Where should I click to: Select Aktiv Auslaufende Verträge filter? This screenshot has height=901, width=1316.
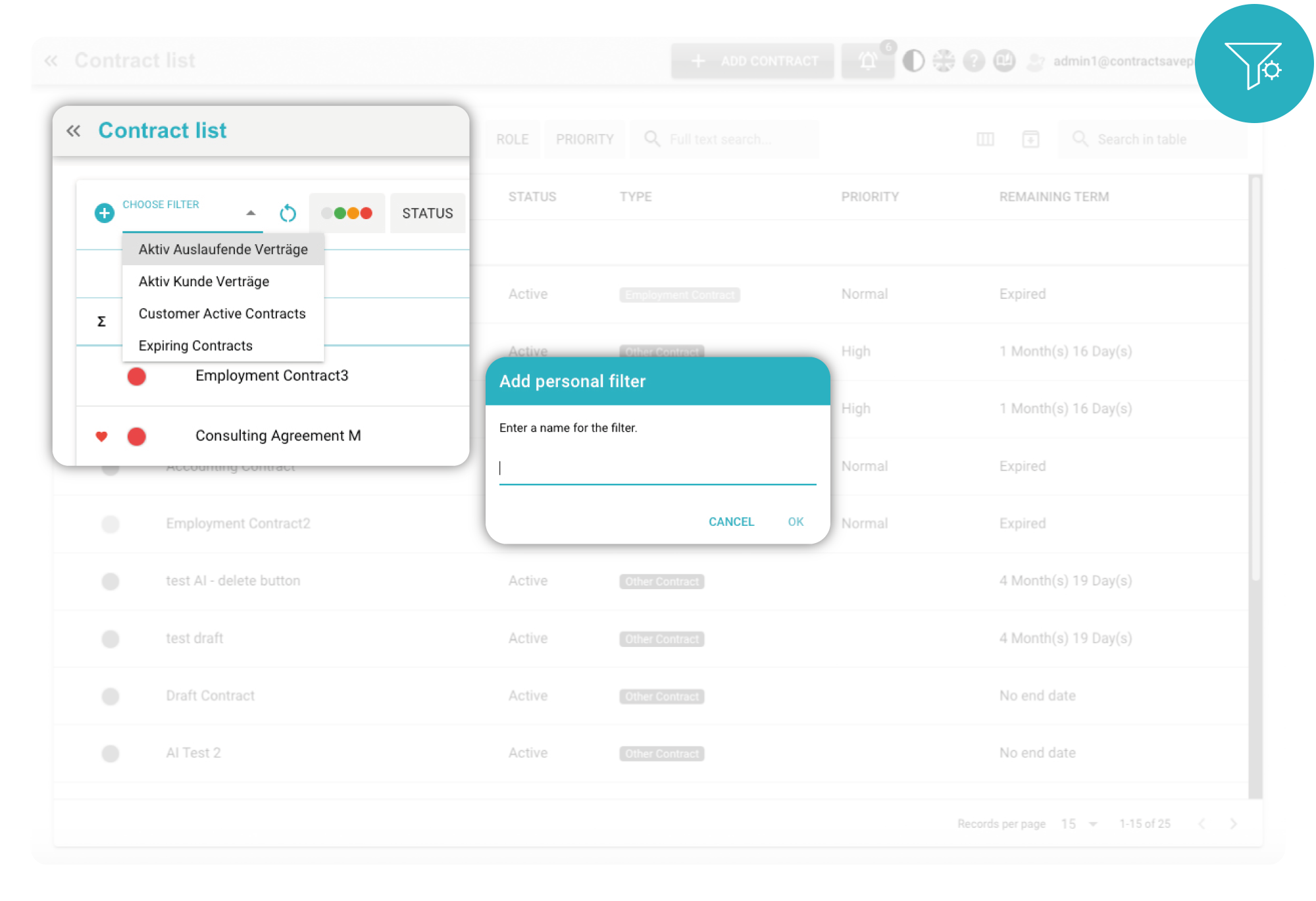(x=223, y=249)
